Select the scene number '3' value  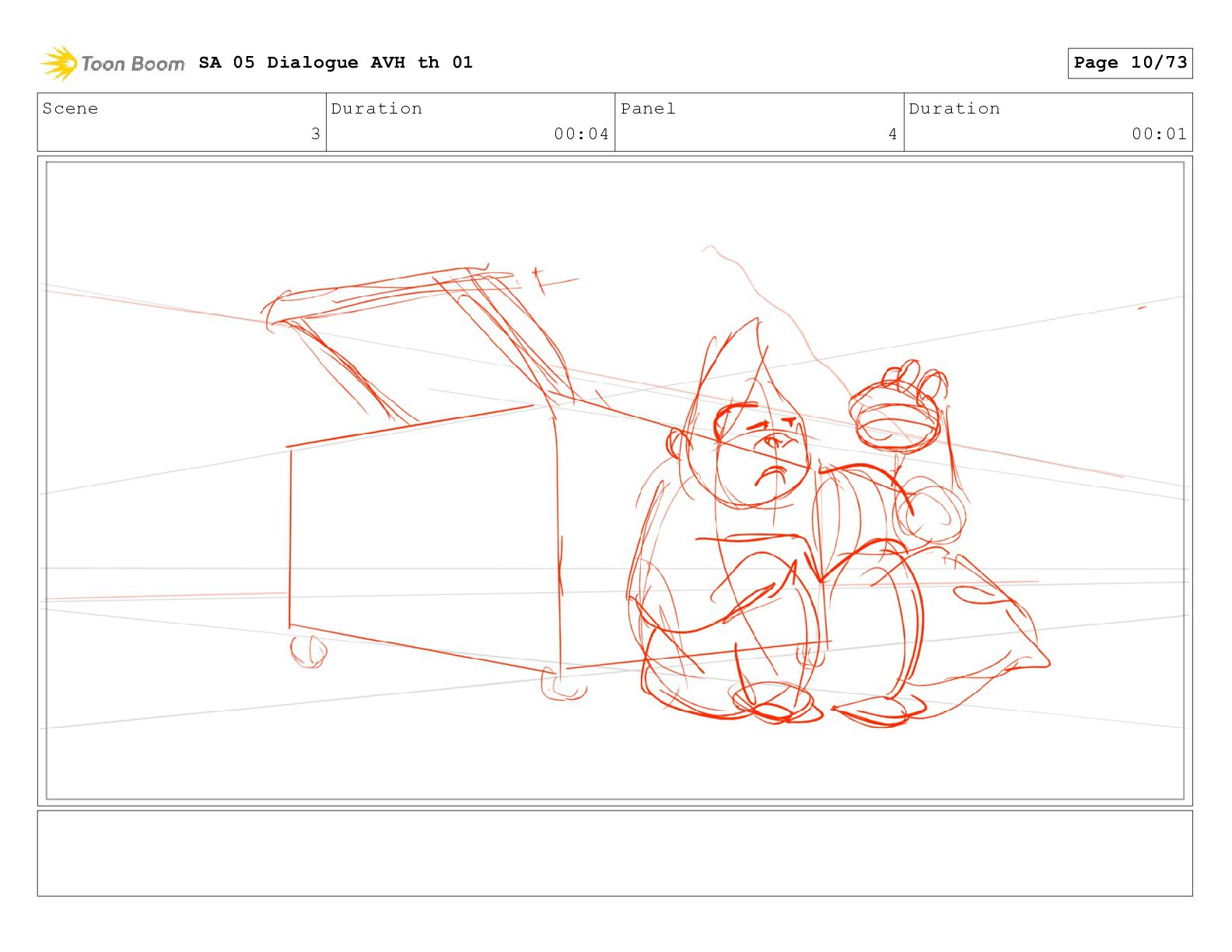click(315, 134)
